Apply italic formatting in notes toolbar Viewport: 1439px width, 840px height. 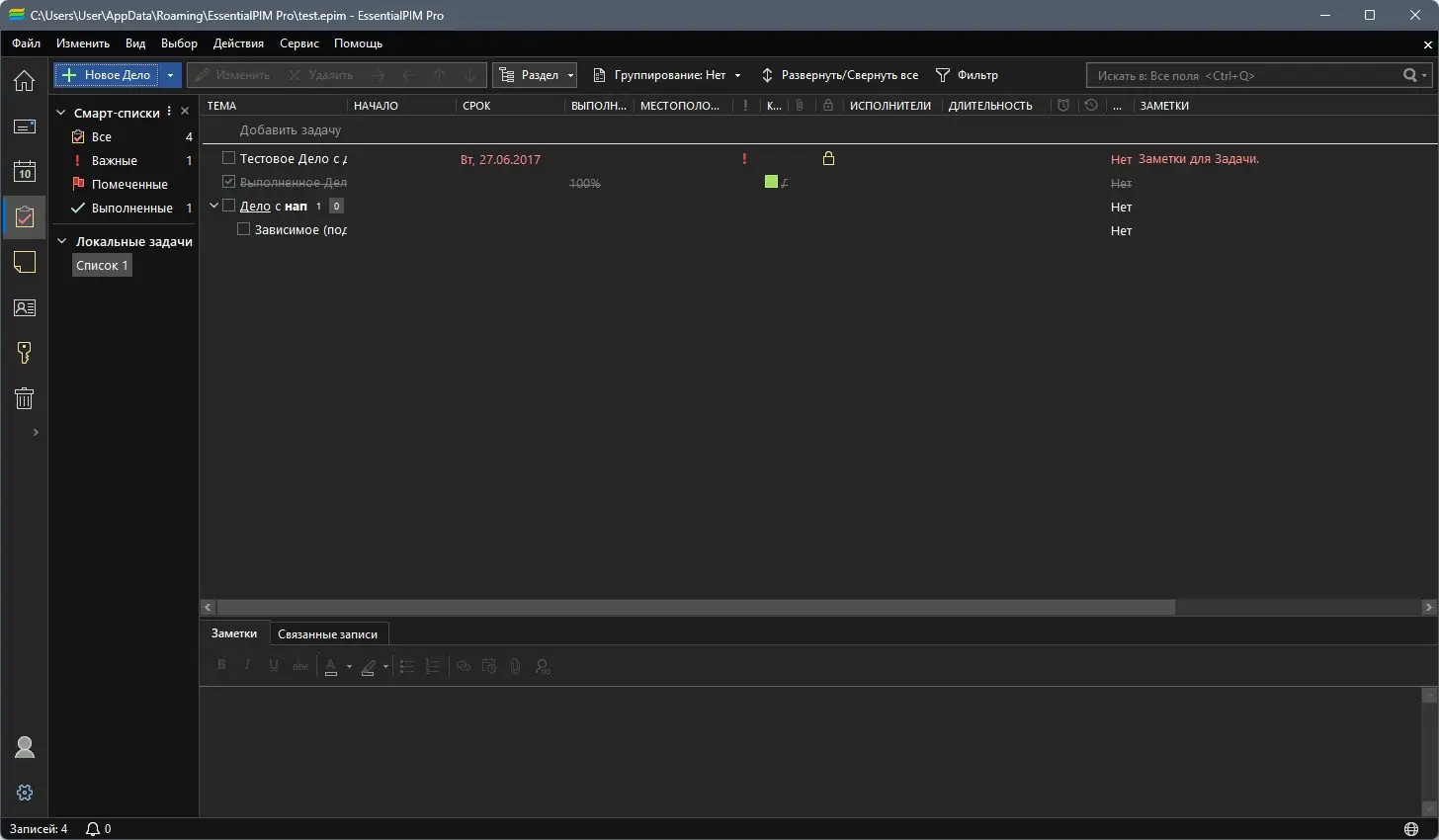(x=247, y=666)
